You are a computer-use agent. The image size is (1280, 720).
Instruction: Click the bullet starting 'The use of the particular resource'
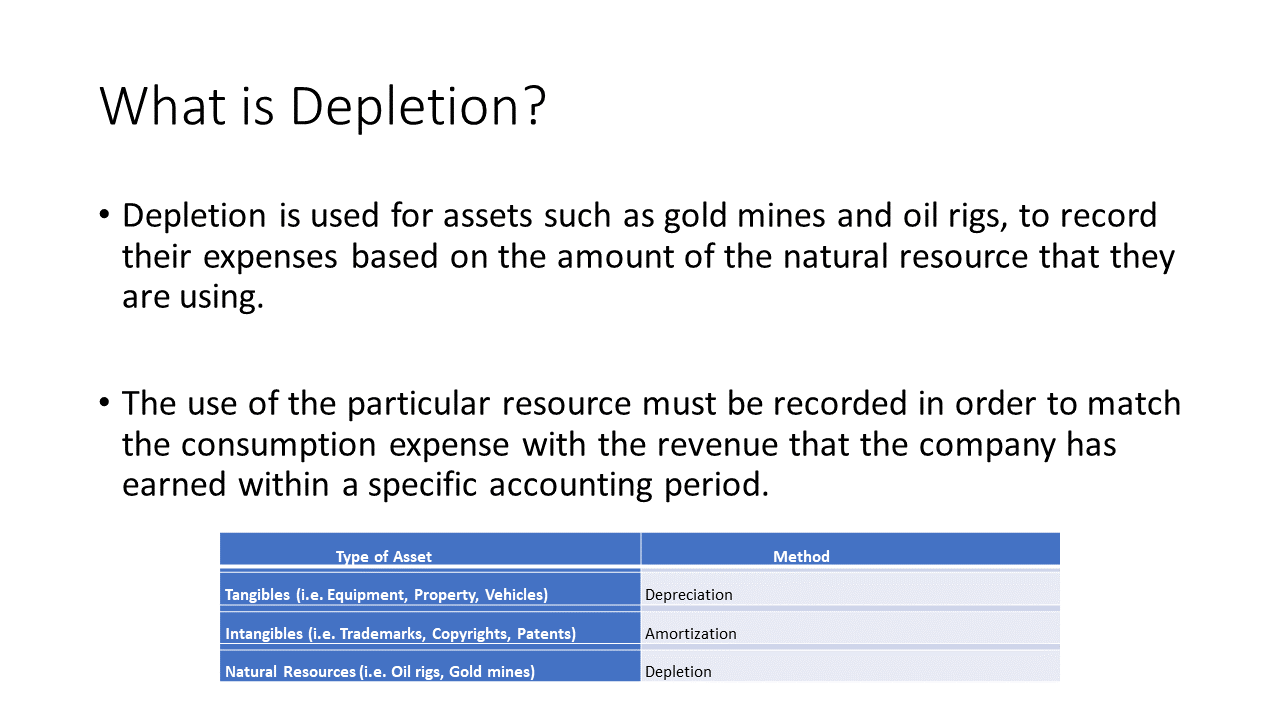click(x=640, y=444)
